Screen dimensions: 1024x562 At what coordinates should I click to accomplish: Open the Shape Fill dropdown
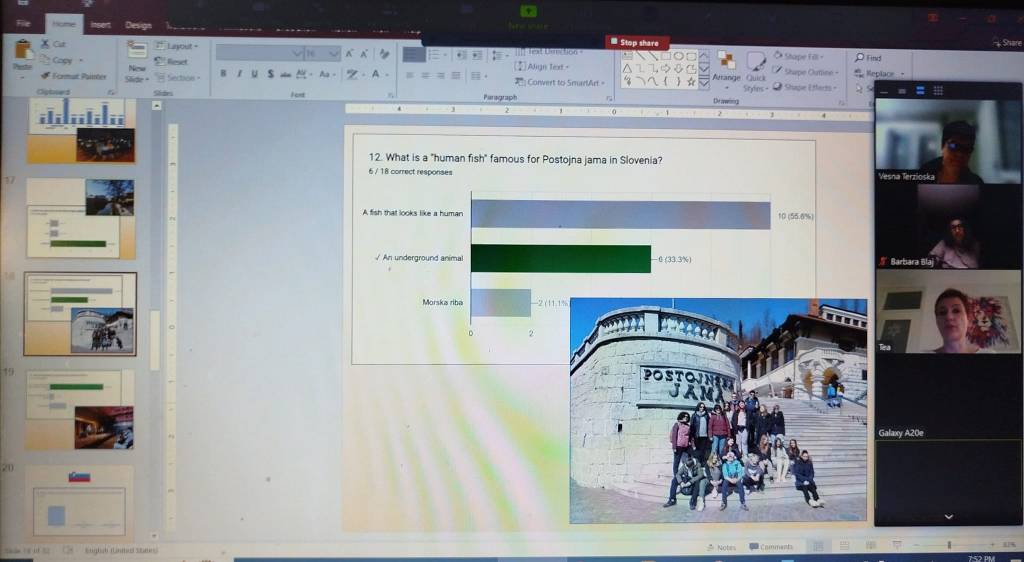800,57
